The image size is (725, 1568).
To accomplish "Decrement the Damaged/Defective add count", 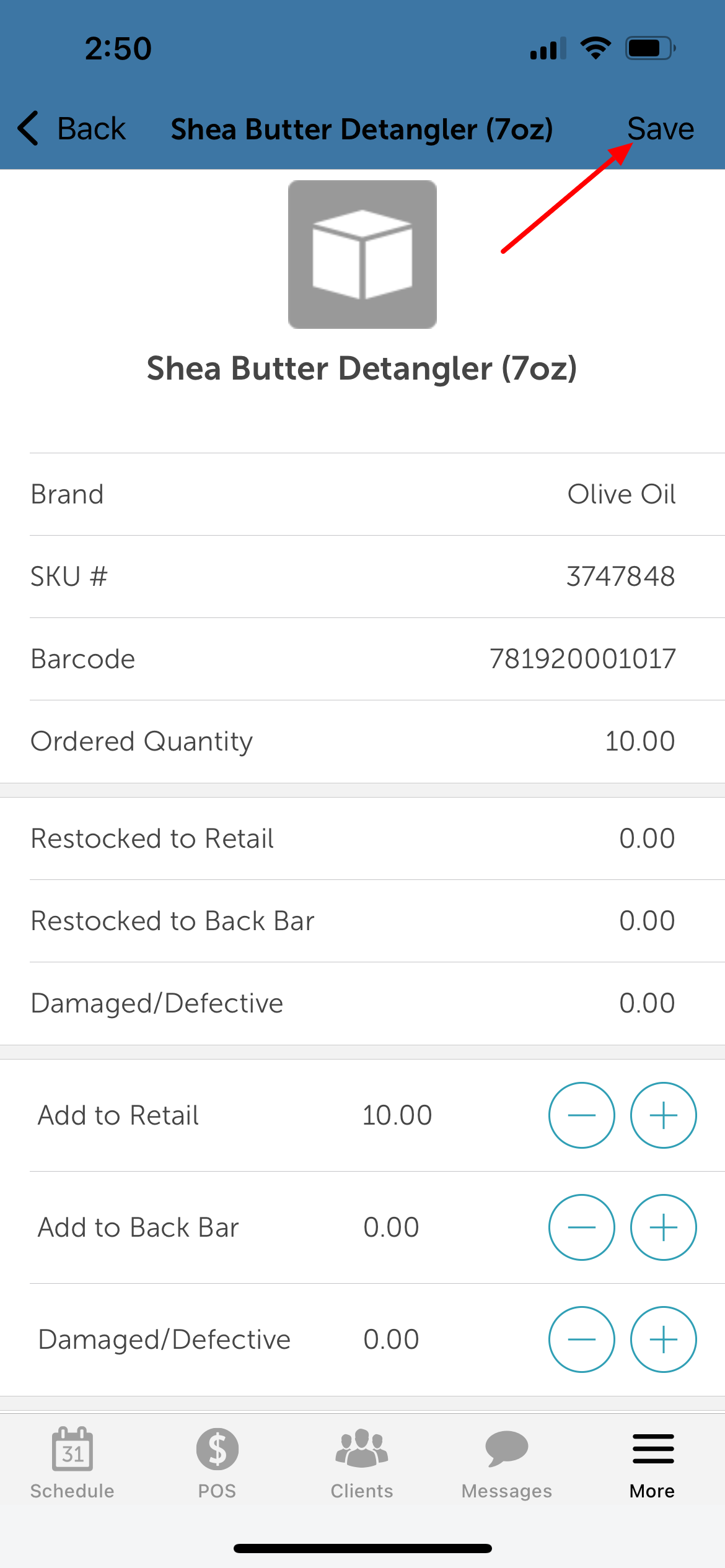I will coord(582,1339).
